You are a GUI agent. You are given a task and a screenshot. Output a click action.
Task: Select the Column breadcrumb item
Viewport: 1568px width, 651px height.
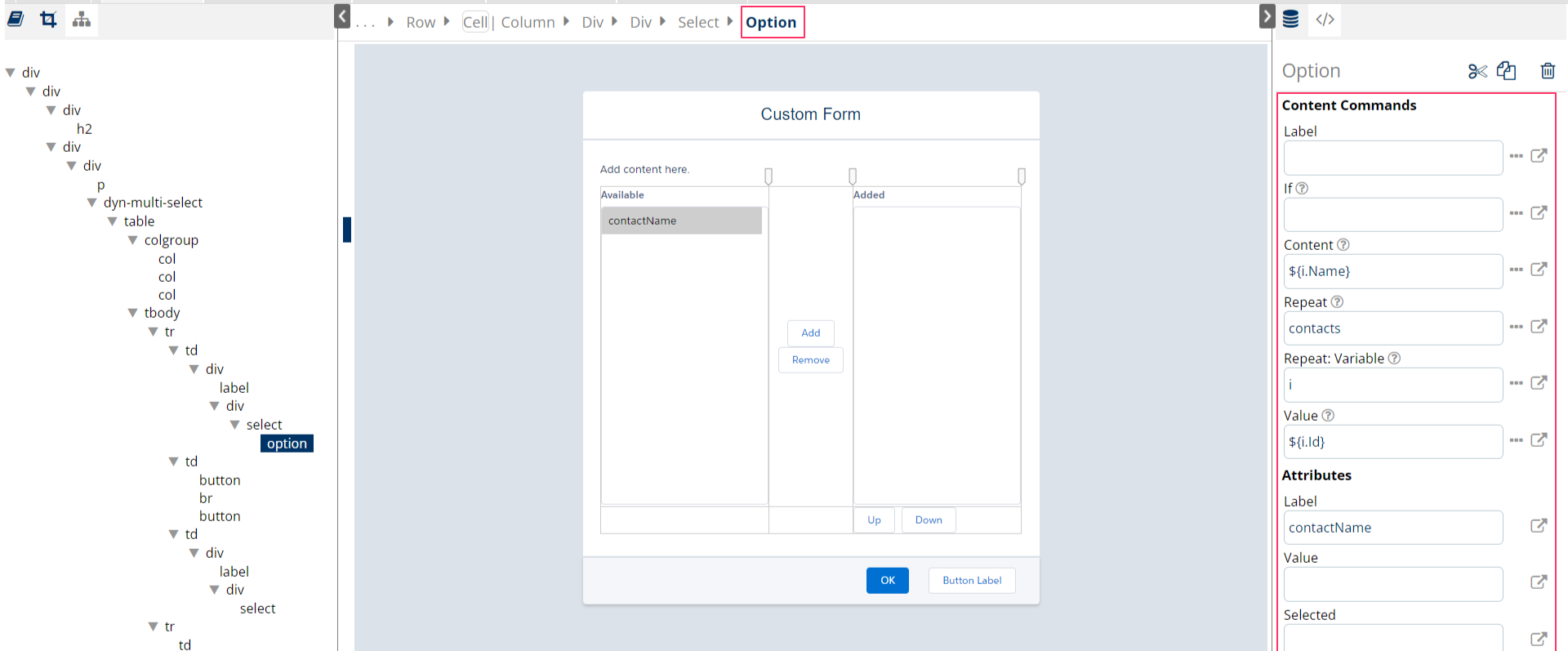point(528,23)
